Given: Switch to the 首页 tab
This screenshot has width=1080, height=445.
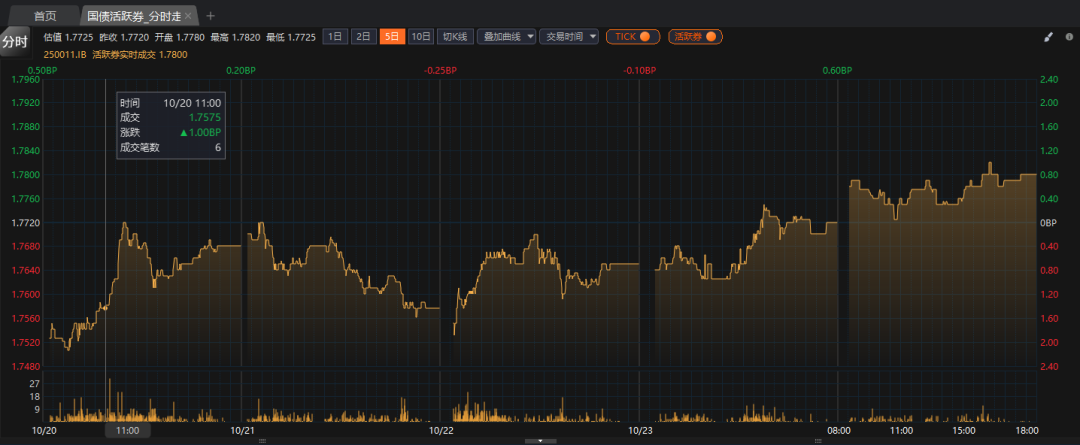Looking at the screenshot, I should (45, 16).
